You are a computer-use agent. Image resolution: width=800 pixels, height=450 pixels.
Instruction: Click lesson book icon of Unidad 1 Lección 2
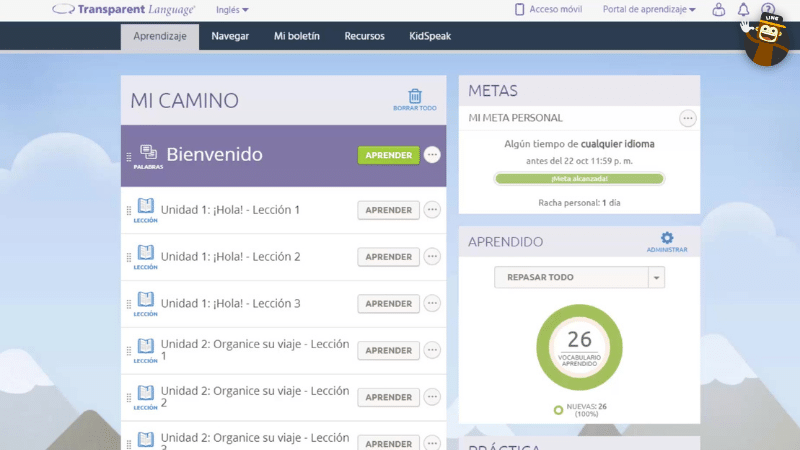coord(145,257)
